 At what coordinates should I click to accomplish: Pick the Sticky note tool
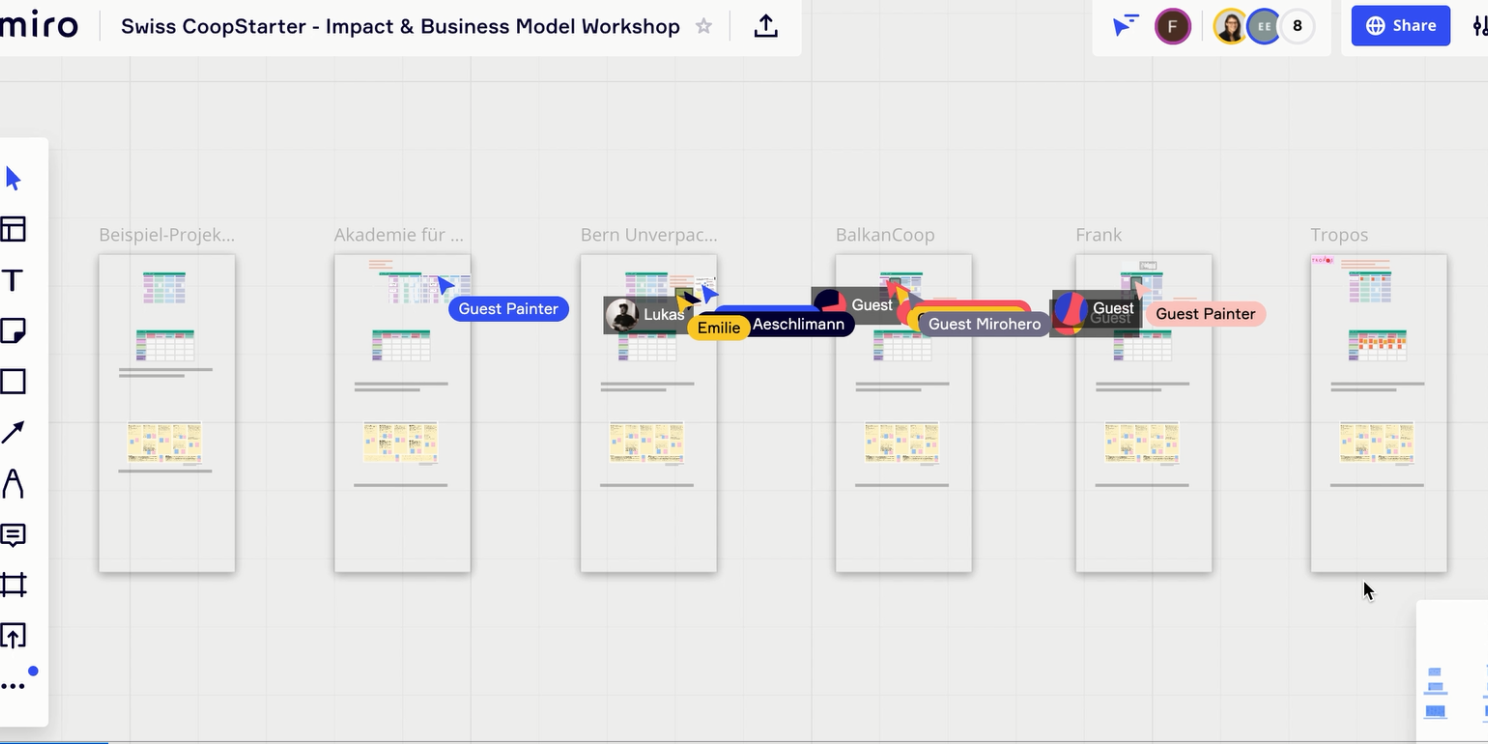tap(13, 331)
